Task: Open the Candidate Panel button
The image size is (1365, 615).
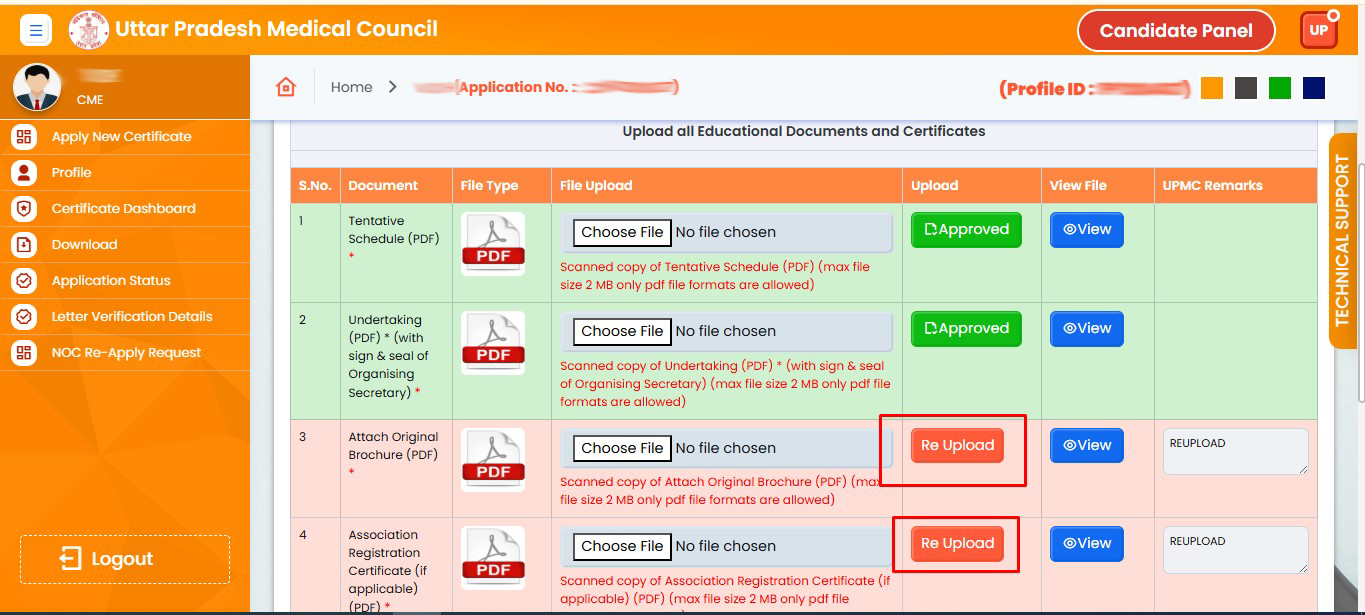Action: pos(1175,31)
